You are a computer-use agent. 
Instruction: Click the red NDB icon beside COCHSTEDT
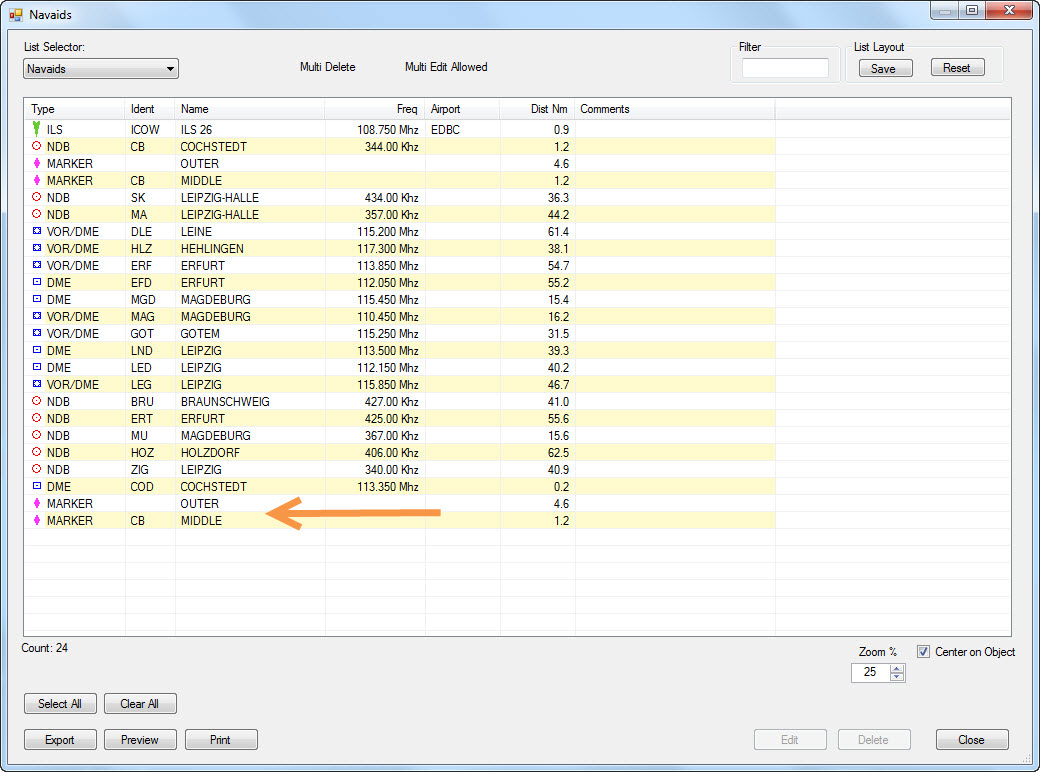pyautogui.click(x=37, y=146)
